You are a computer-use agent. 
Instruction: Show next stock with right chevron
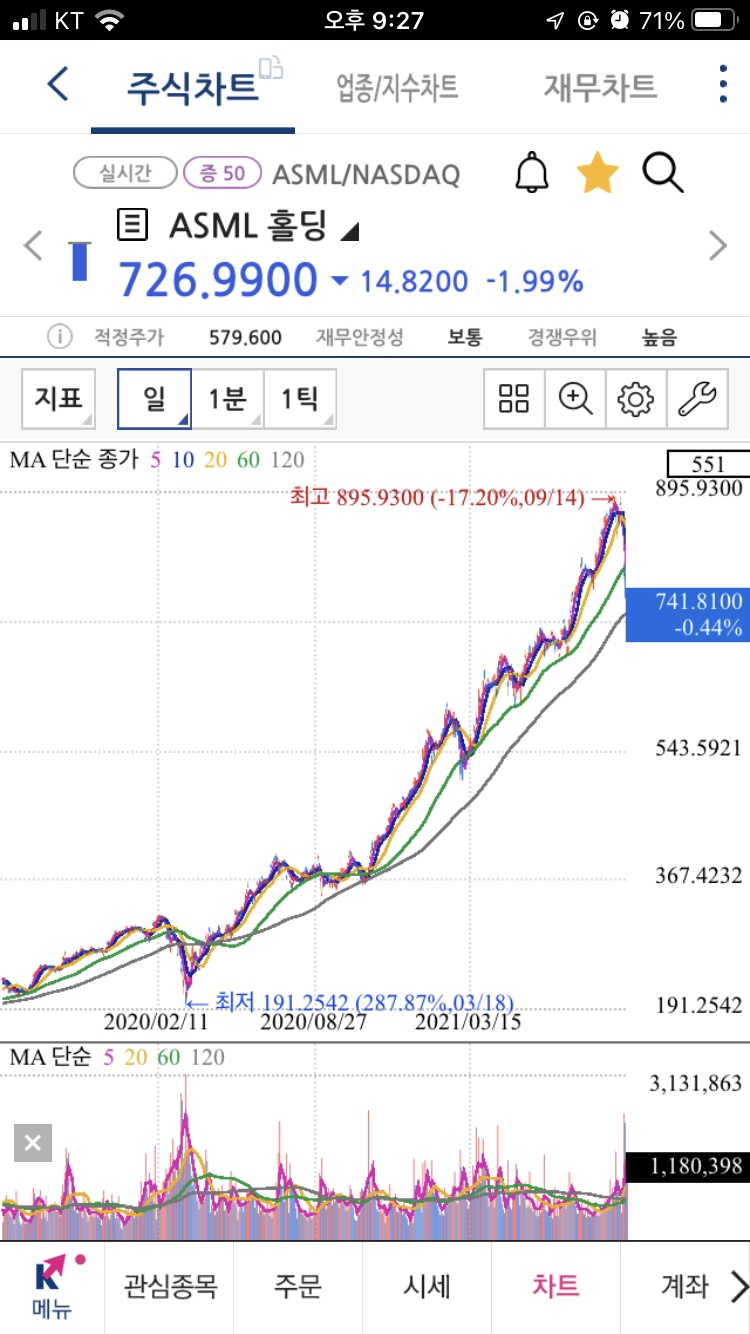coord(717,245)
